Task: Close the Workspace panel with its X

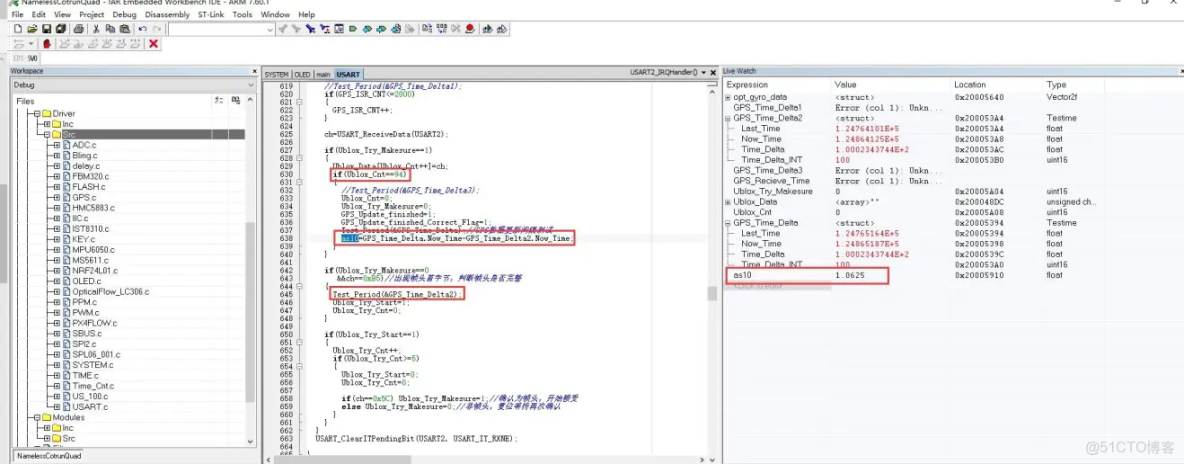Action: [253, 72]
